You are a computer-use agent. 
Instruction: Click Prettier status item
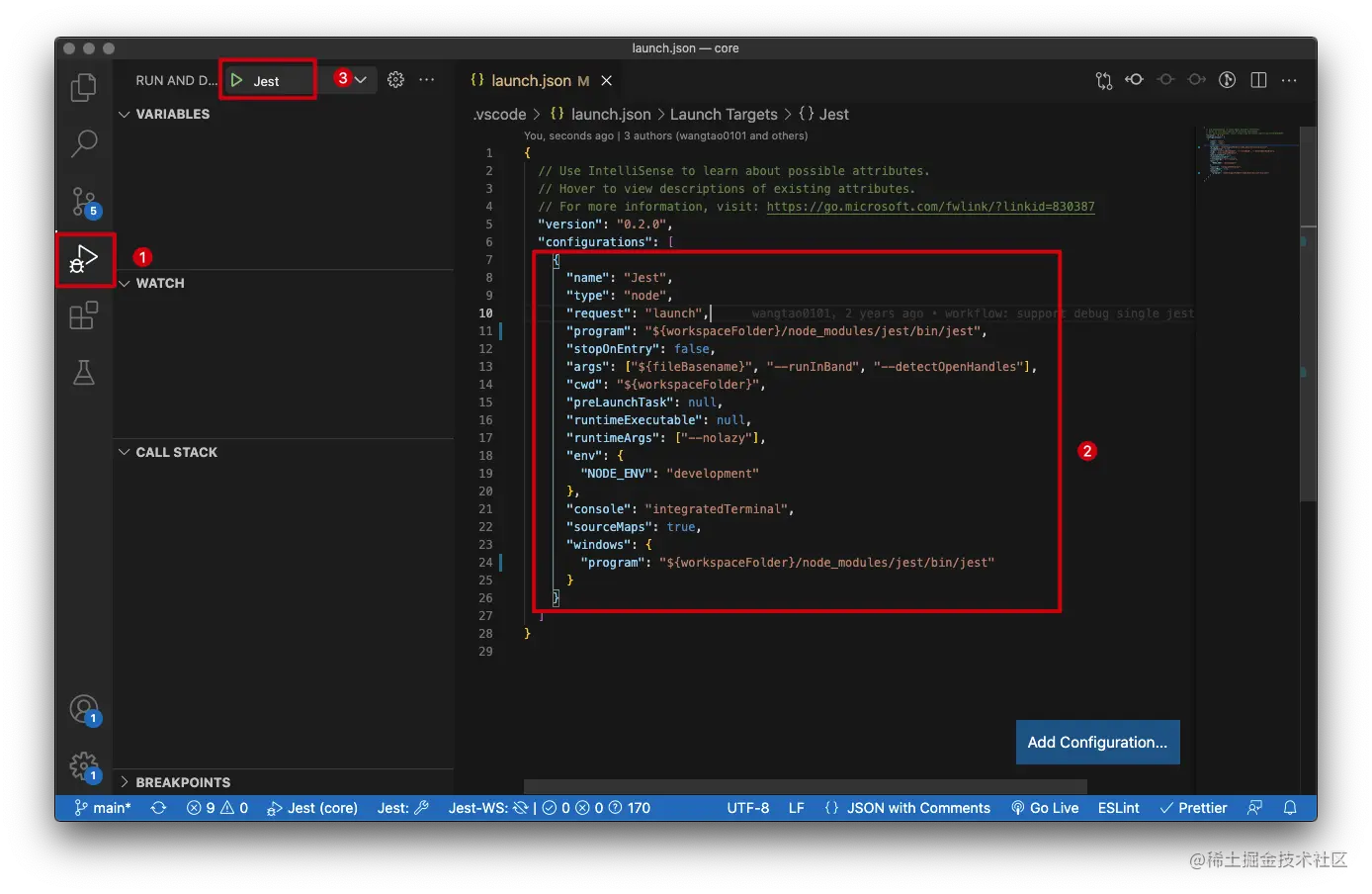point(1193,808)
